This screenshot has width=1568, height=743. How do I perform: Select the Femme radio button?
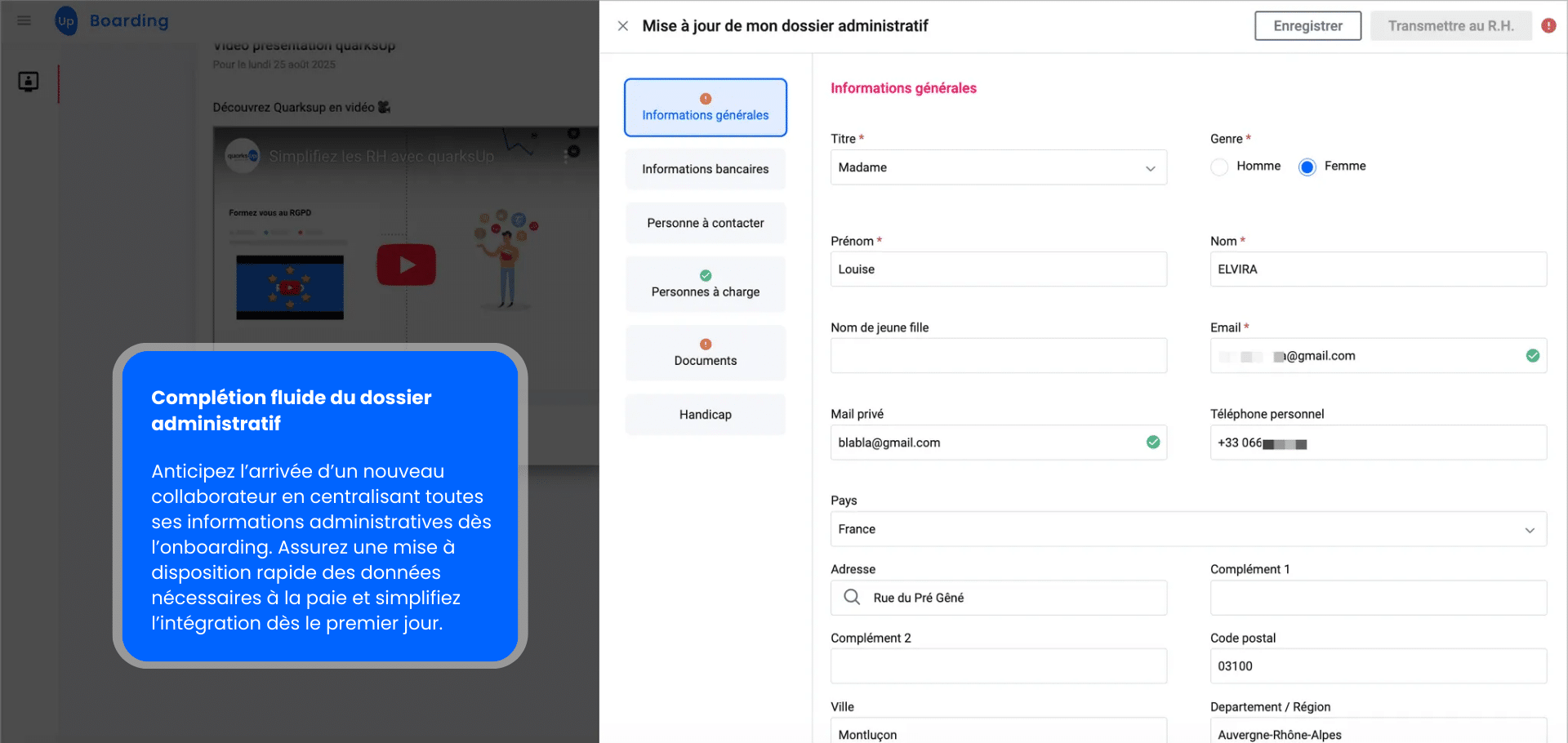(x=1307, y=167)
